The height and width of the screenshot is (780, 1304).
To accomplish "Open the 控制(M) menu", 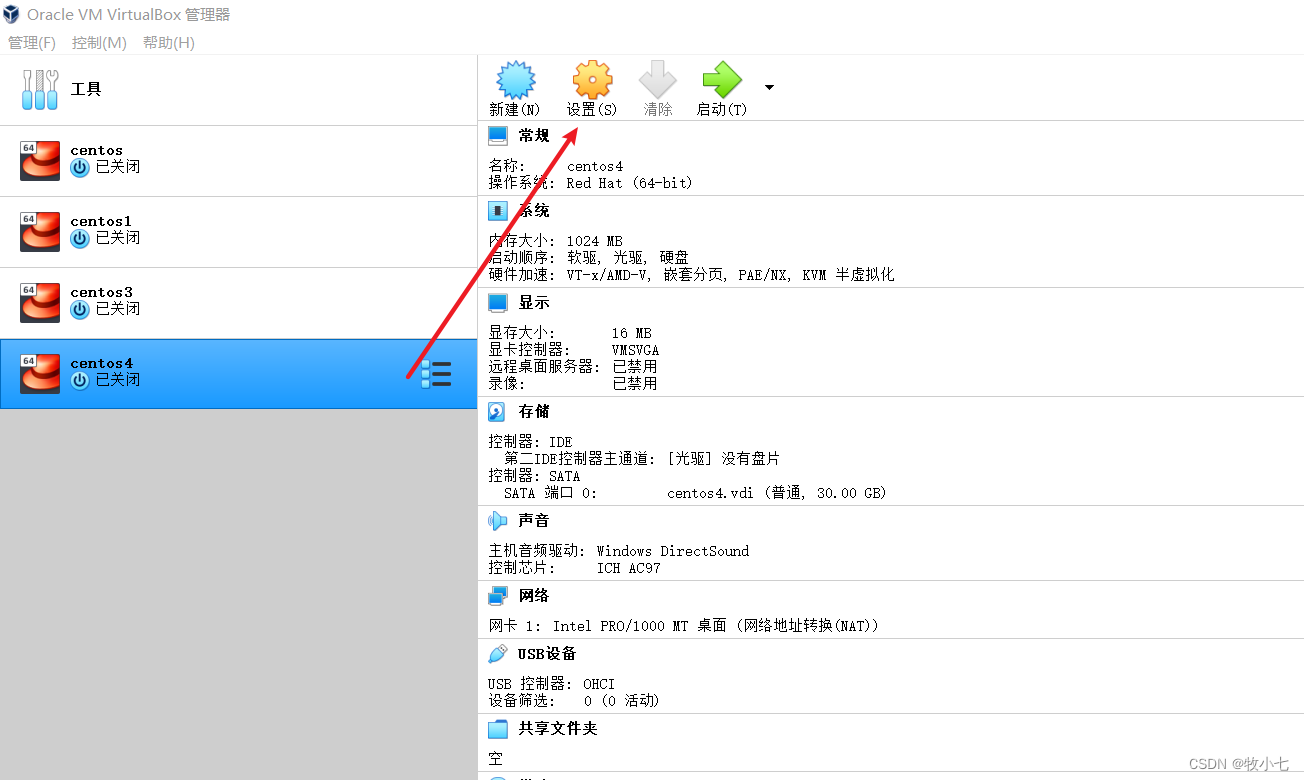I will coord(99,43).
